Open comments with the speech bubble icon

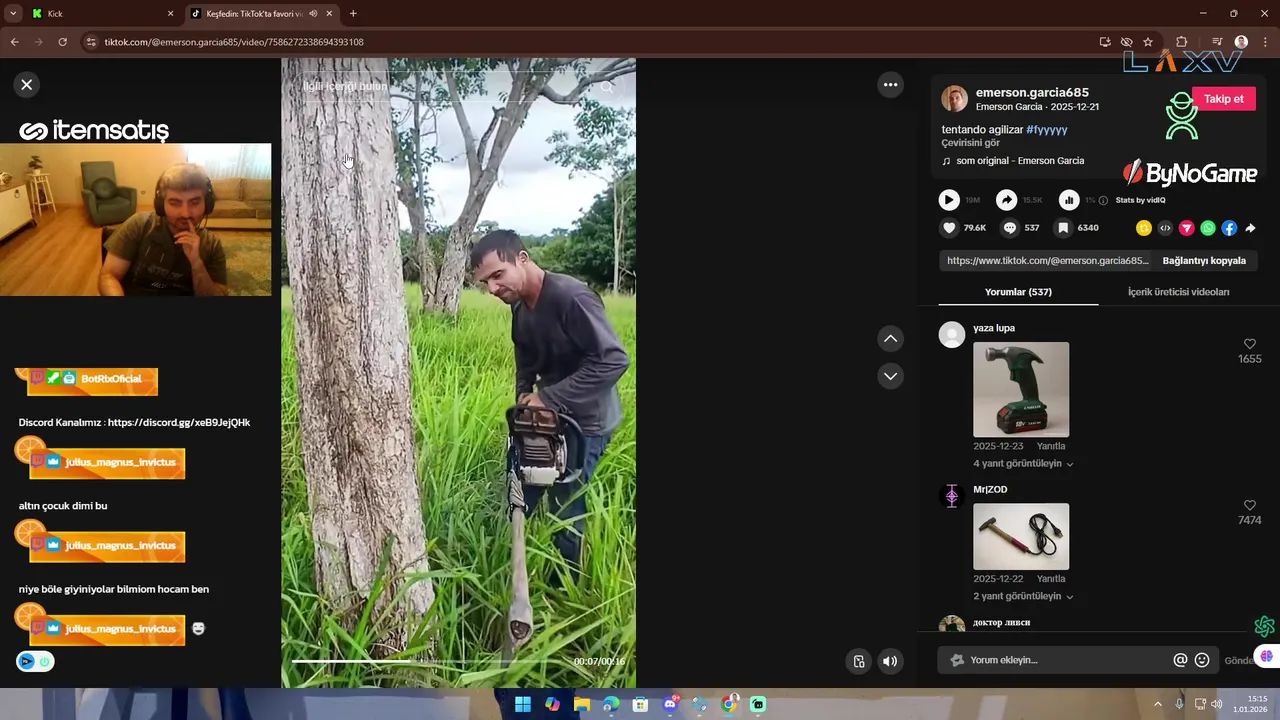click(1010, 228)
